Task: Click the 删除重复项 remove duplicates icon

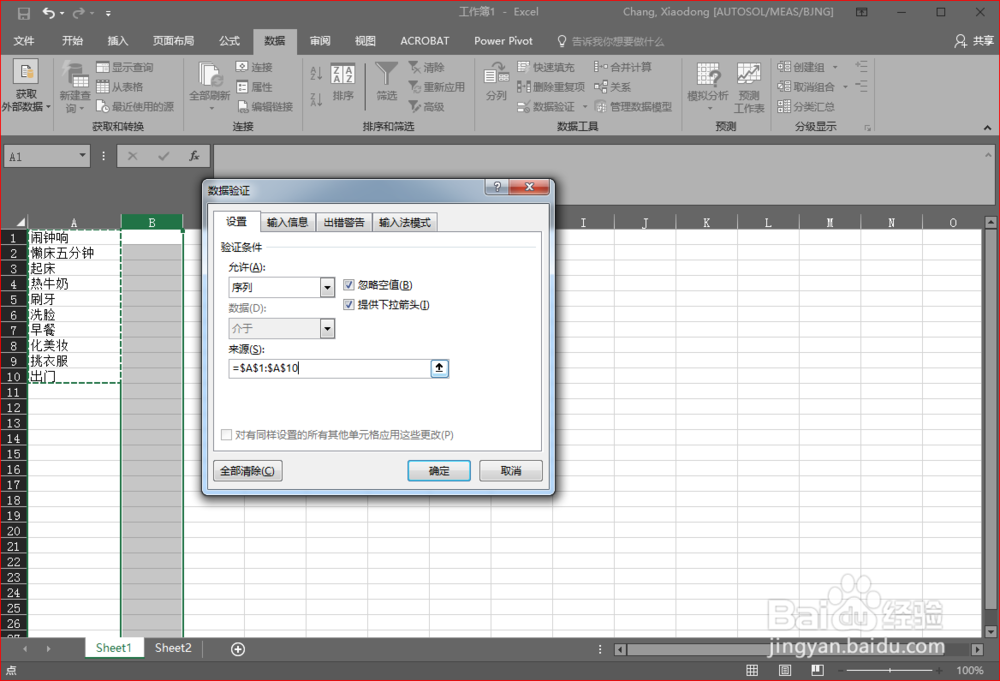Action: click(x=524, y=87)
